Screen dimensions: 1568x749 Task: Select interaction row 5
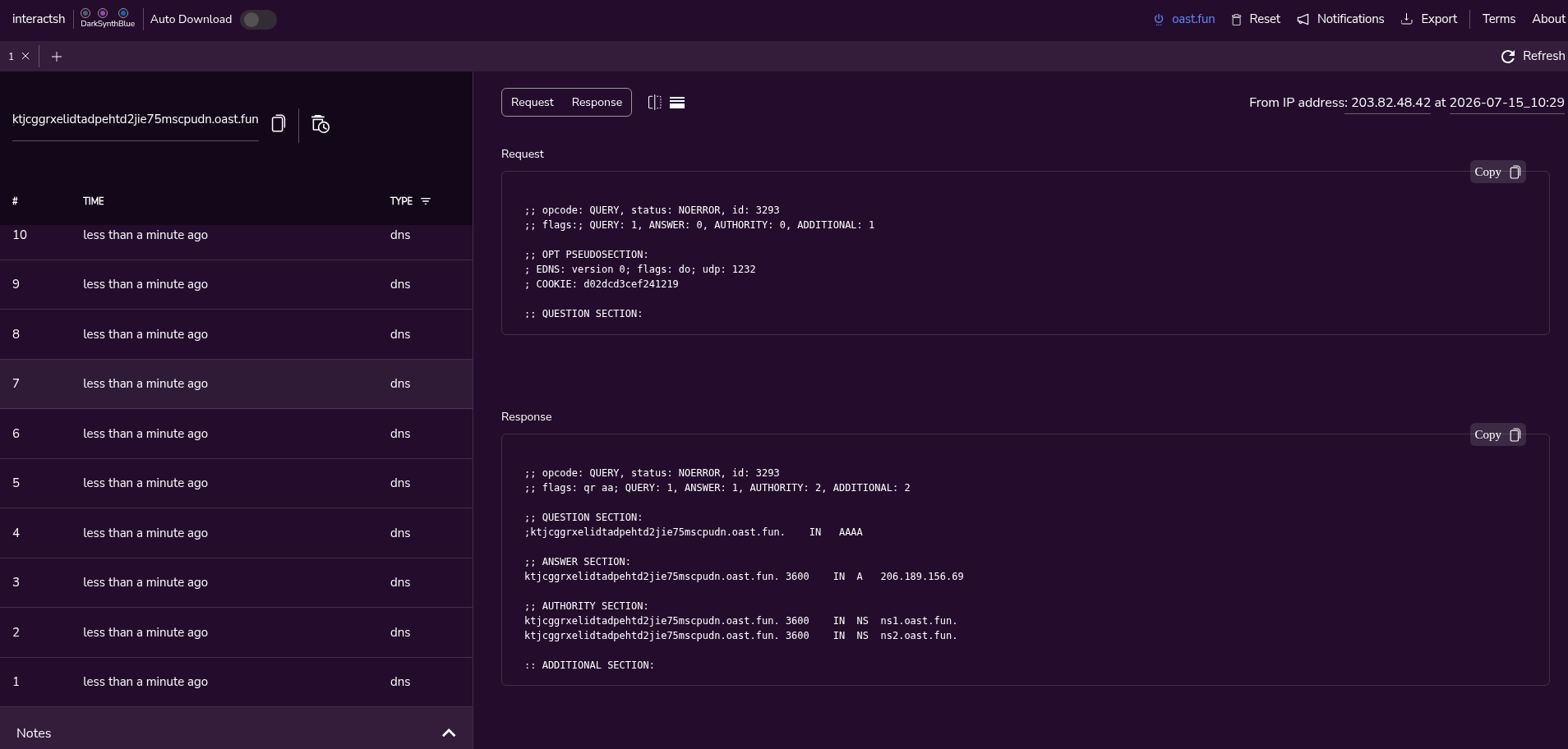coord(236,483)
